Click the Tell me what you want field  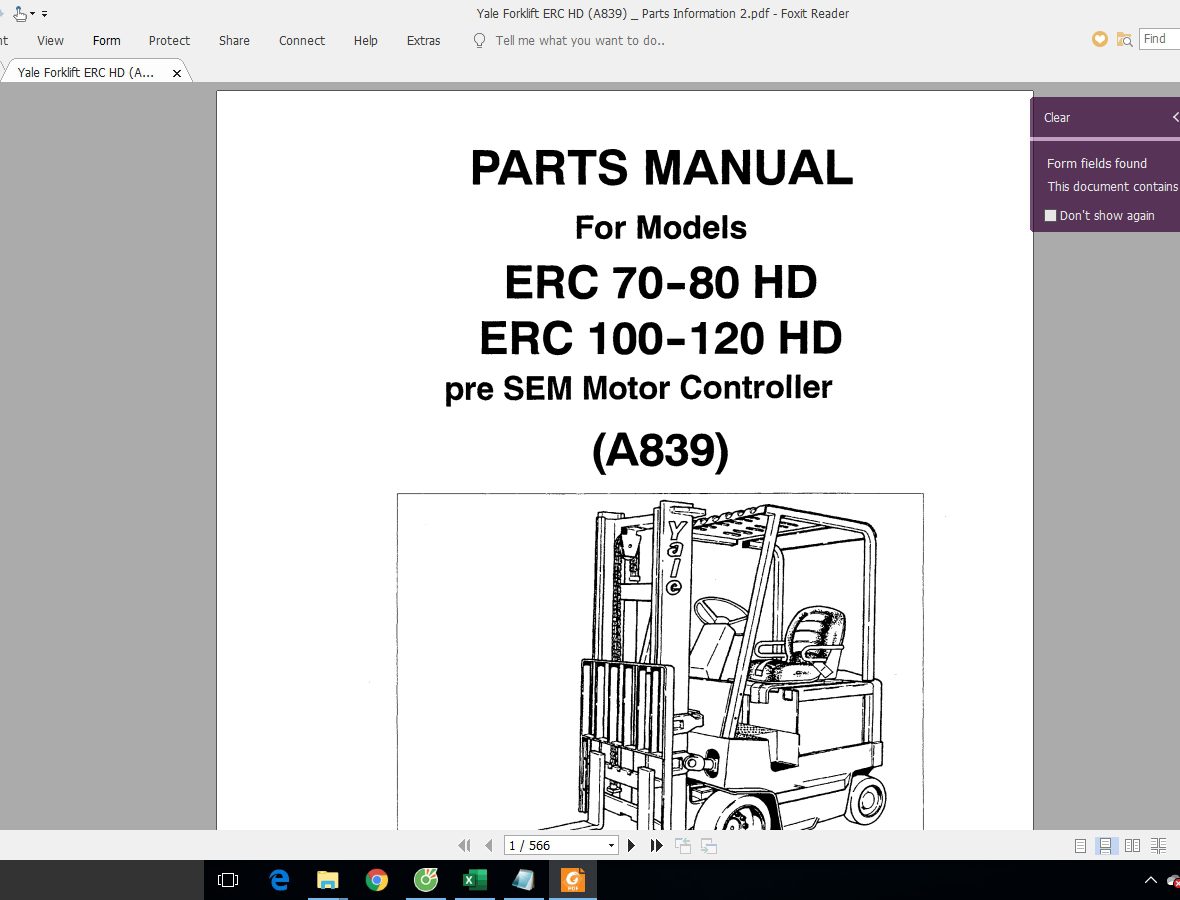[x=579, y=41]
